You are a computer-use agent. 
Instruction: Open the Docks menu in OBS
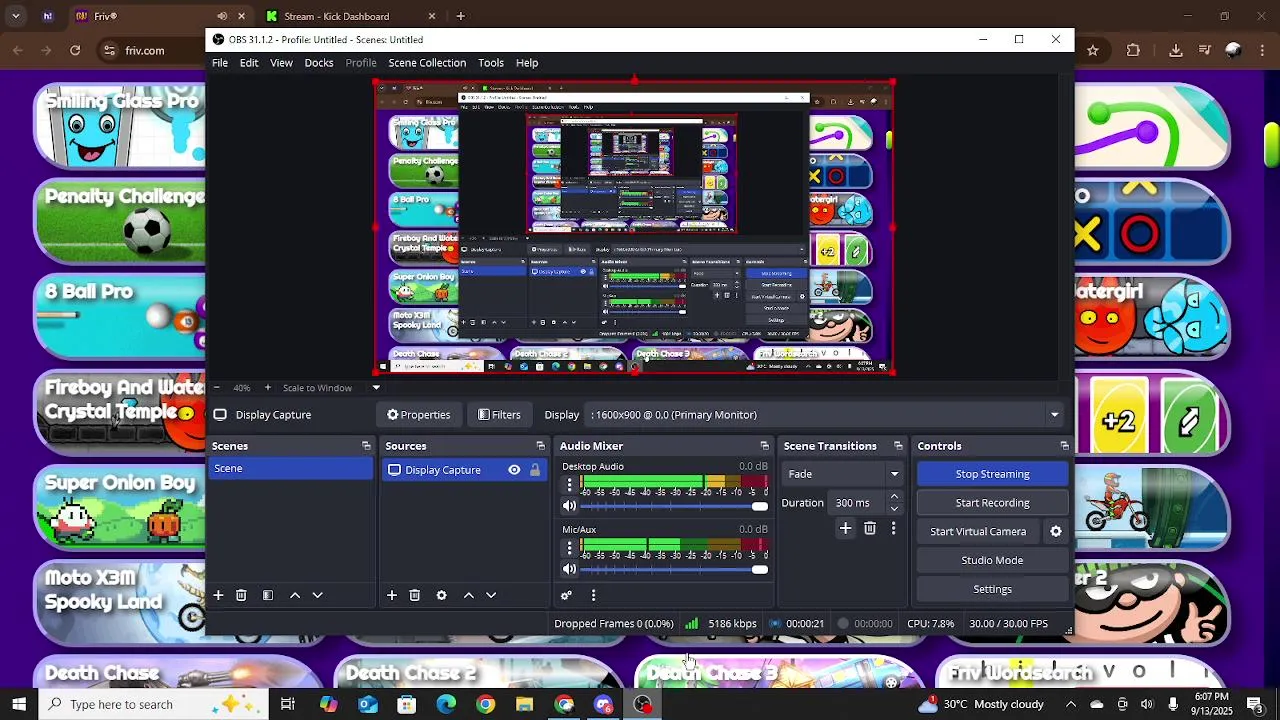coord(319,63)
